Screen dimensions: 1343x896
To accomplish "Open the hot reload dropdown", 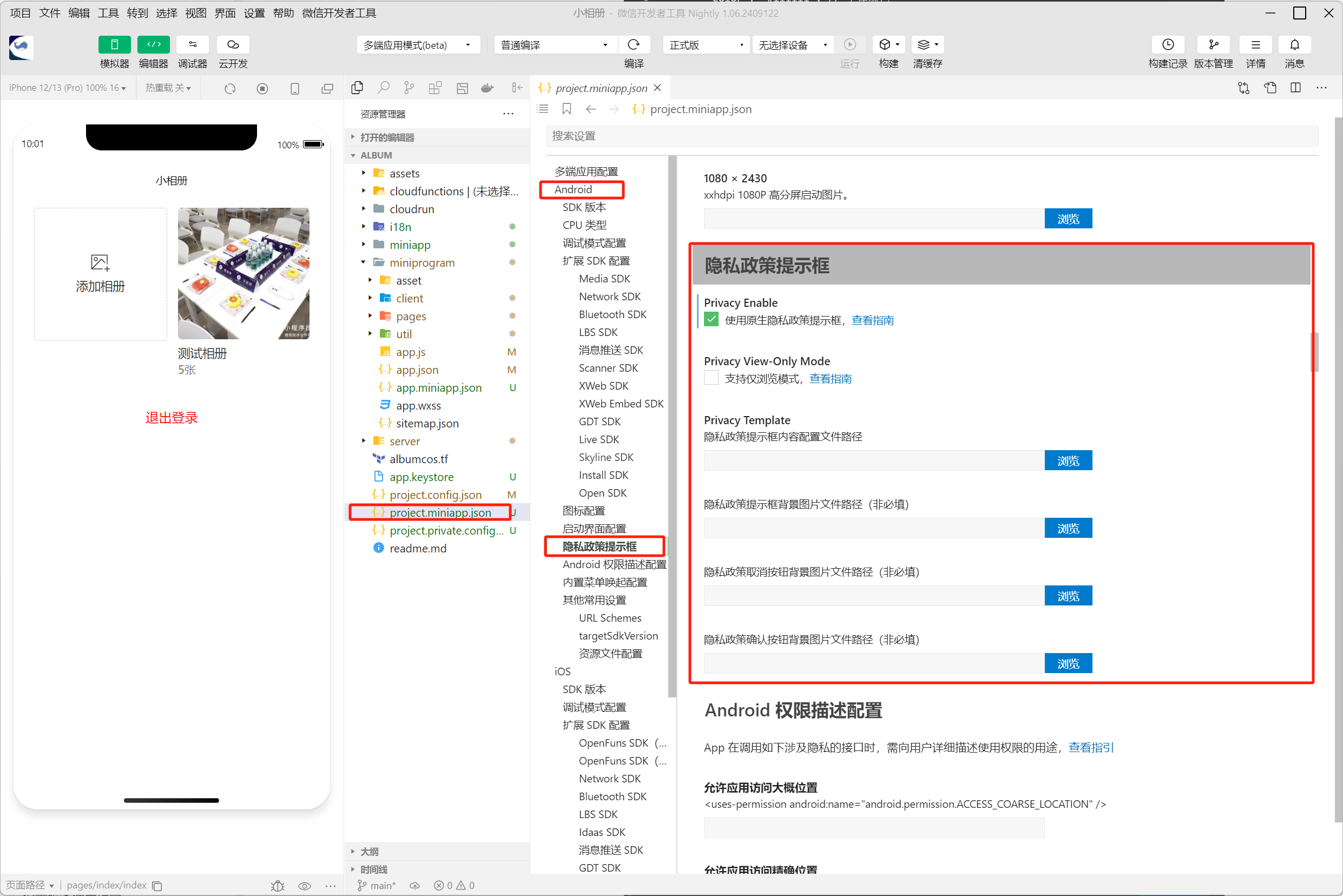I will (x=168, y=88).
